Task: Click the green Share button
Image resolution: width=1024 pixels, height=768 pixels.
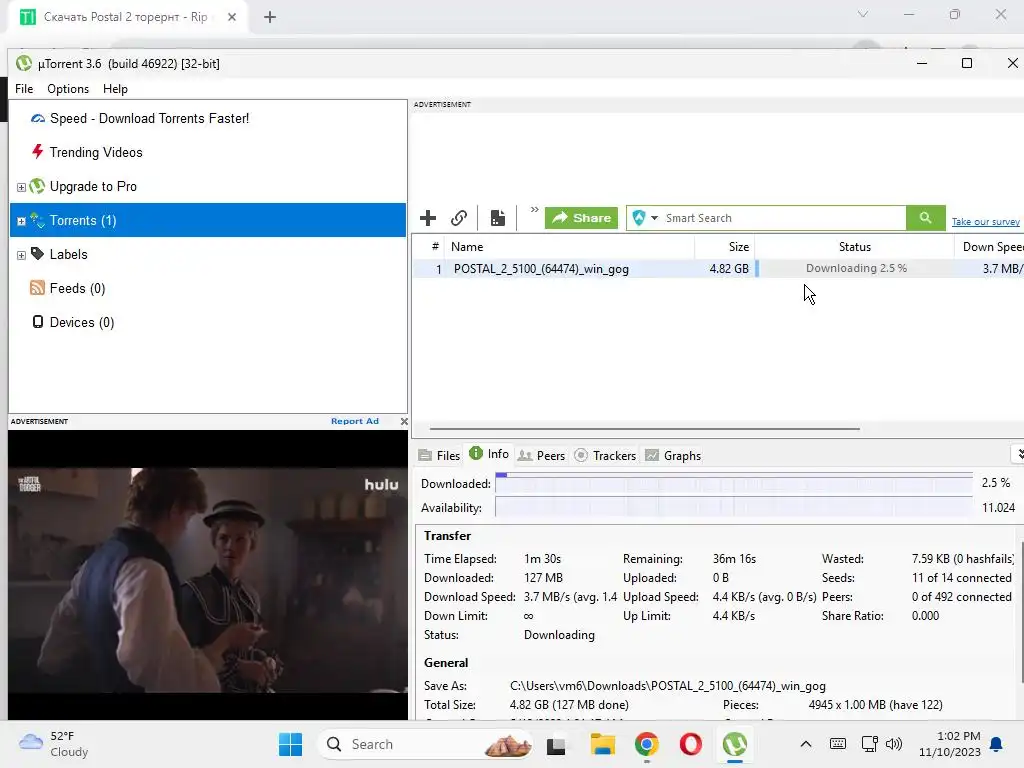Action: [581, 217]
